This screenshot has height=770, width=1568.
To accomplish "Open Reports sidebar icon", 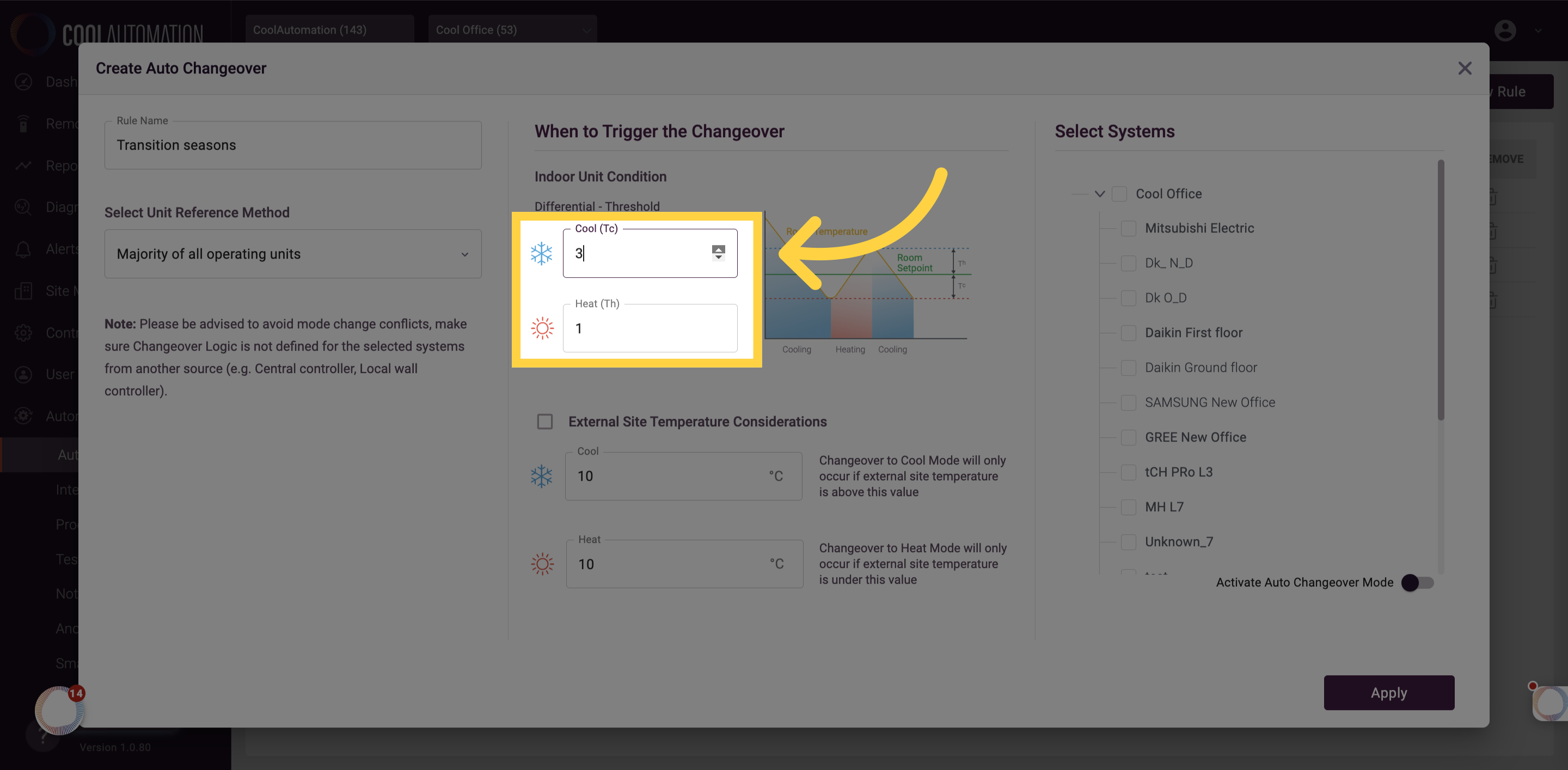I will 23,165.
